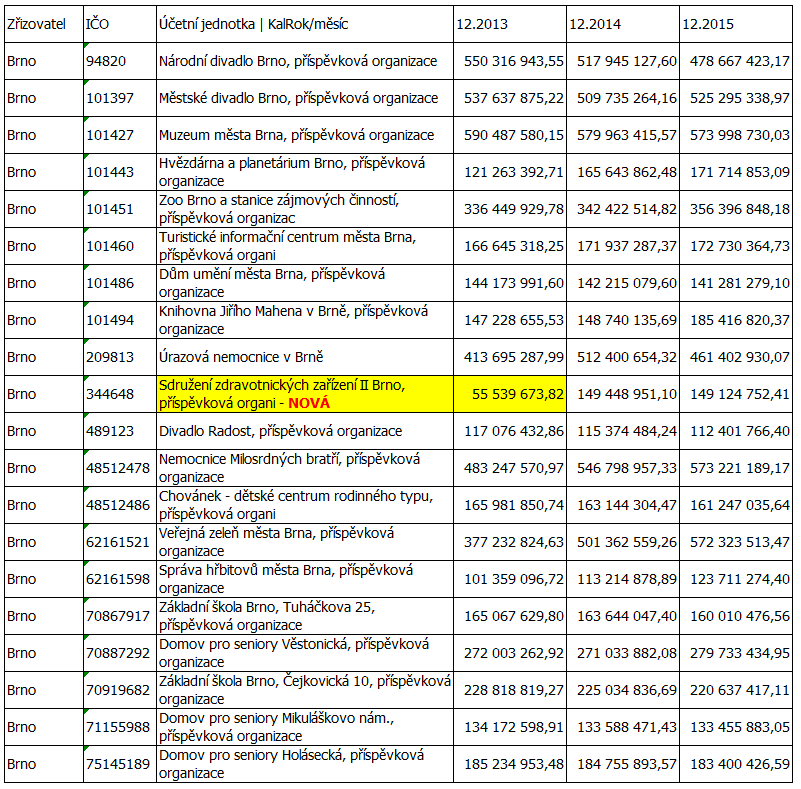Select value 342 422 514,82

623,209
